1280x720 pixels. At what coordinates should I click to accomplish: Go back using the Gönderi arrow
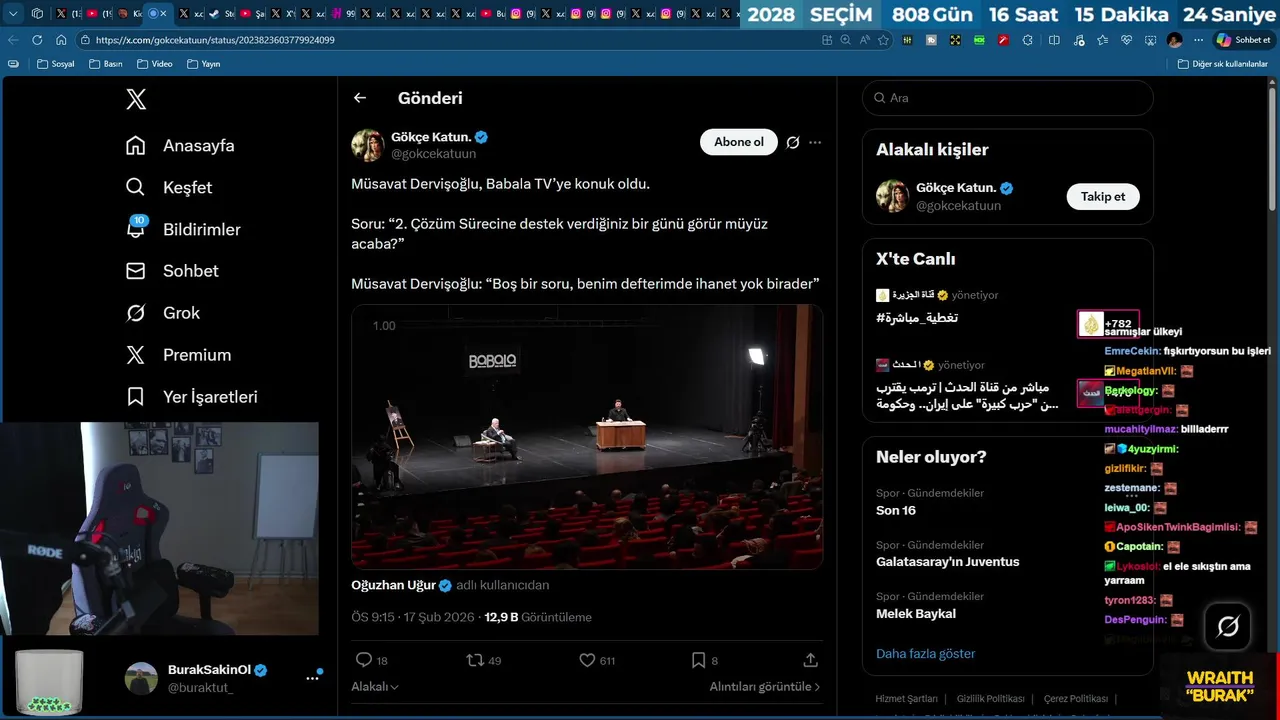(360, 98)
